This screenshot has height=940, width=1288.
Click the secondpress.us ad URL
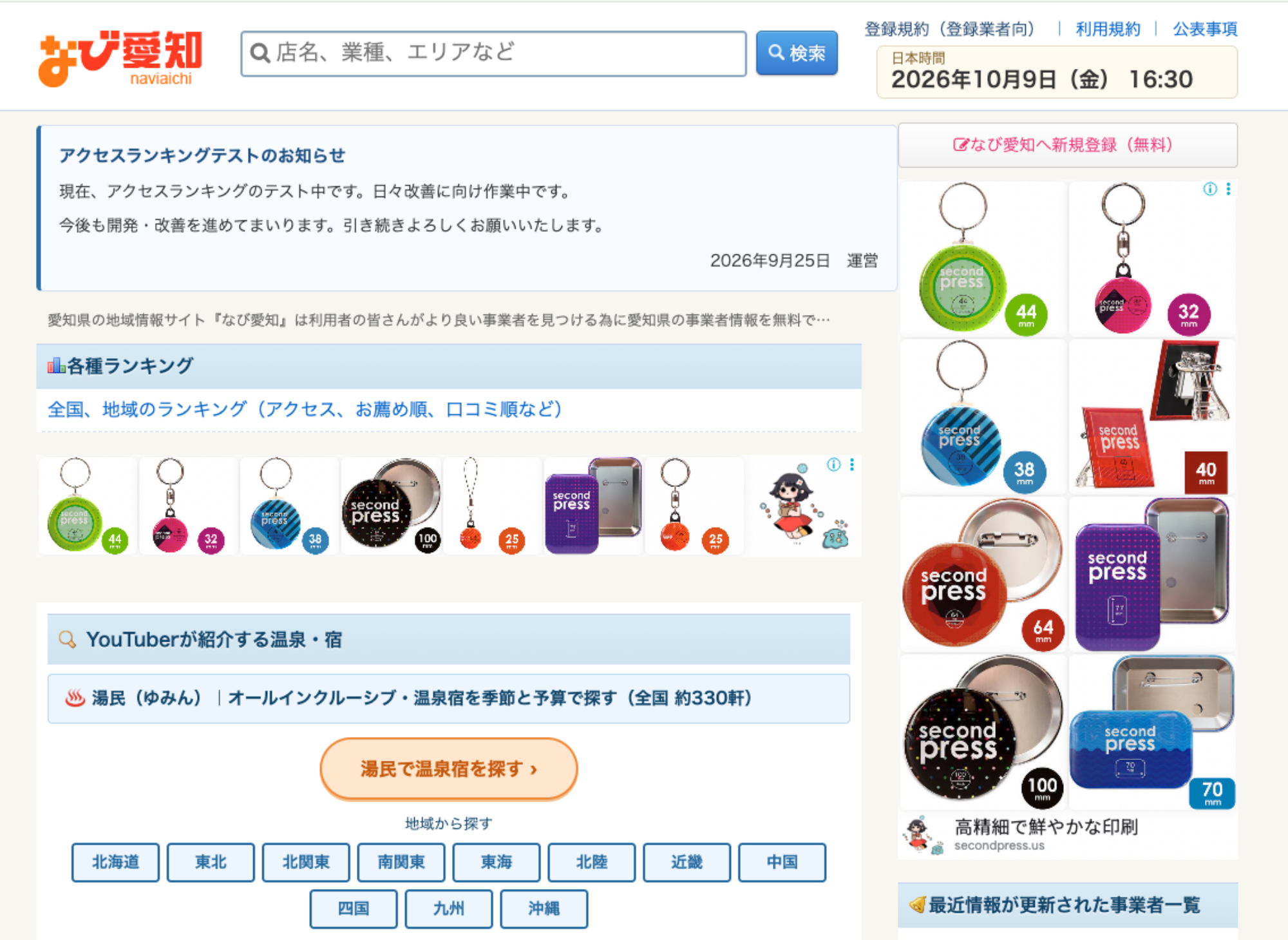point(999,845)
